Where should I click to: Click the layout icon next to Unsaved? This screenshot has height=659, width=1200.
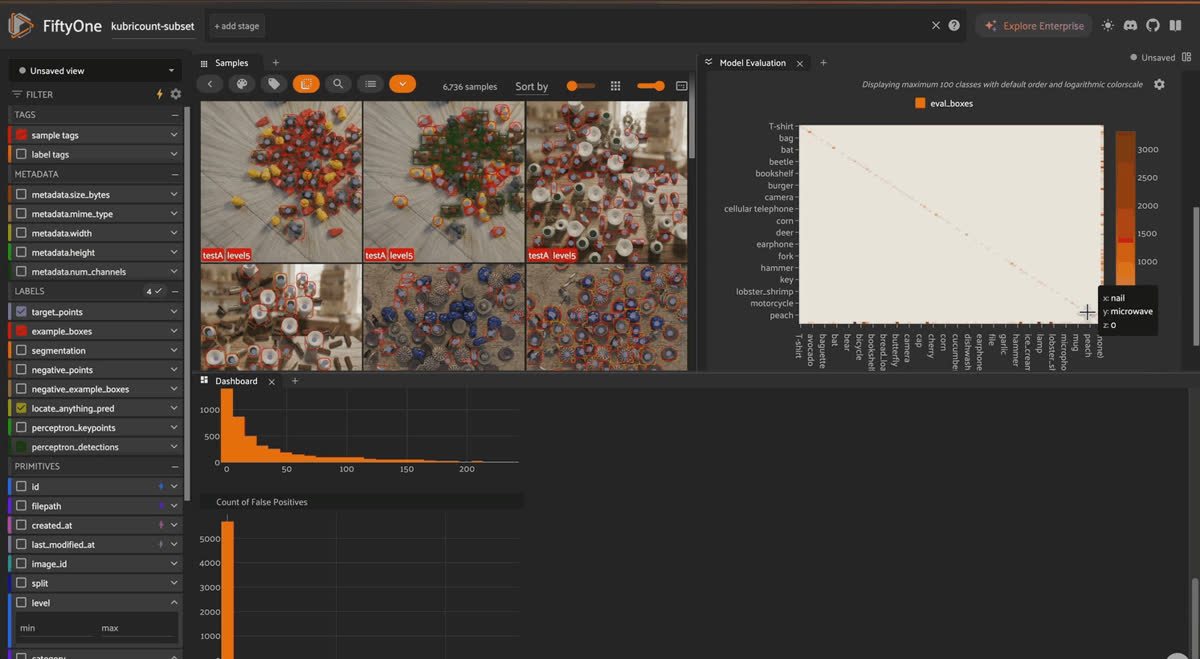coord(1185,58)
